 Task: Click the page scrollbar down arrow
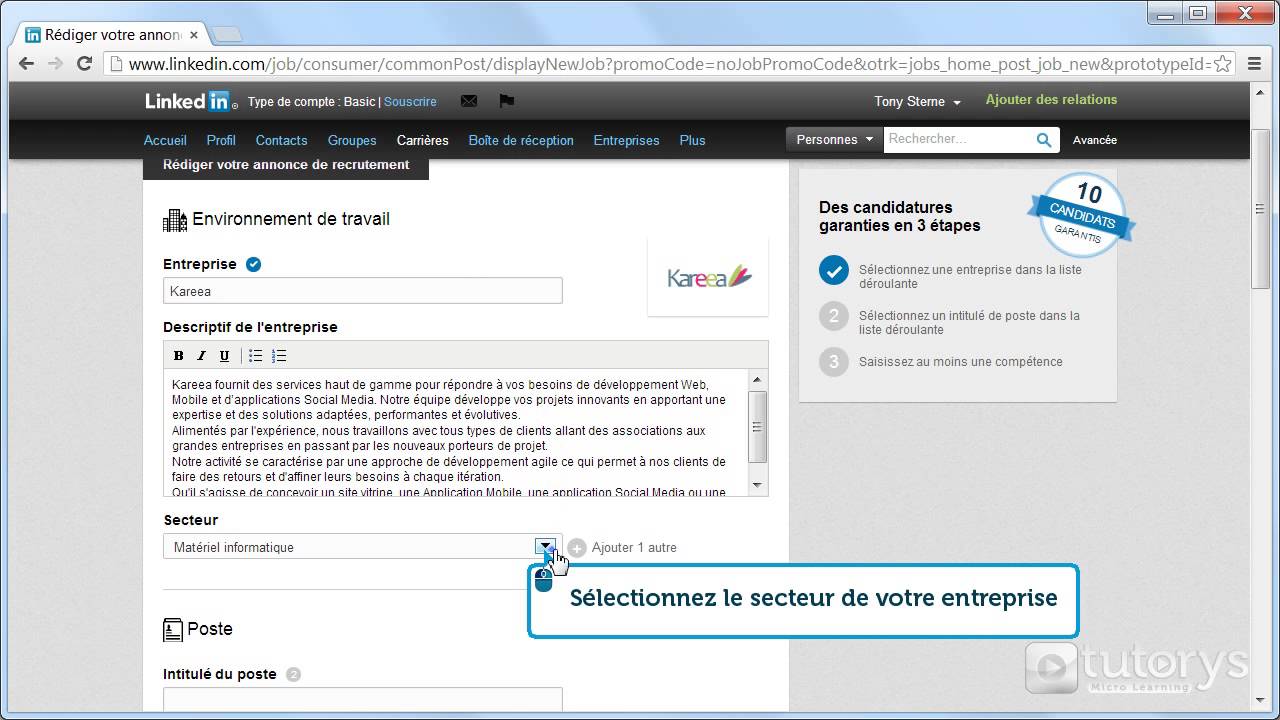[x=1261, y=701]
